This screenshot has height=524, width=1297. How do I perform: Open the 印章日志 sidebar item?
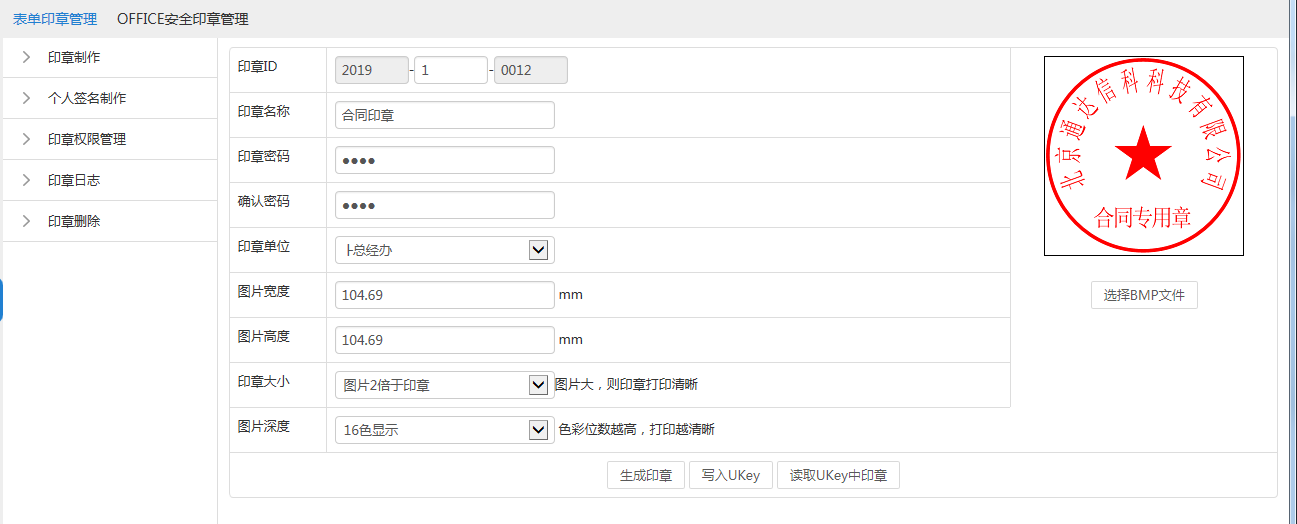(74, 181)
